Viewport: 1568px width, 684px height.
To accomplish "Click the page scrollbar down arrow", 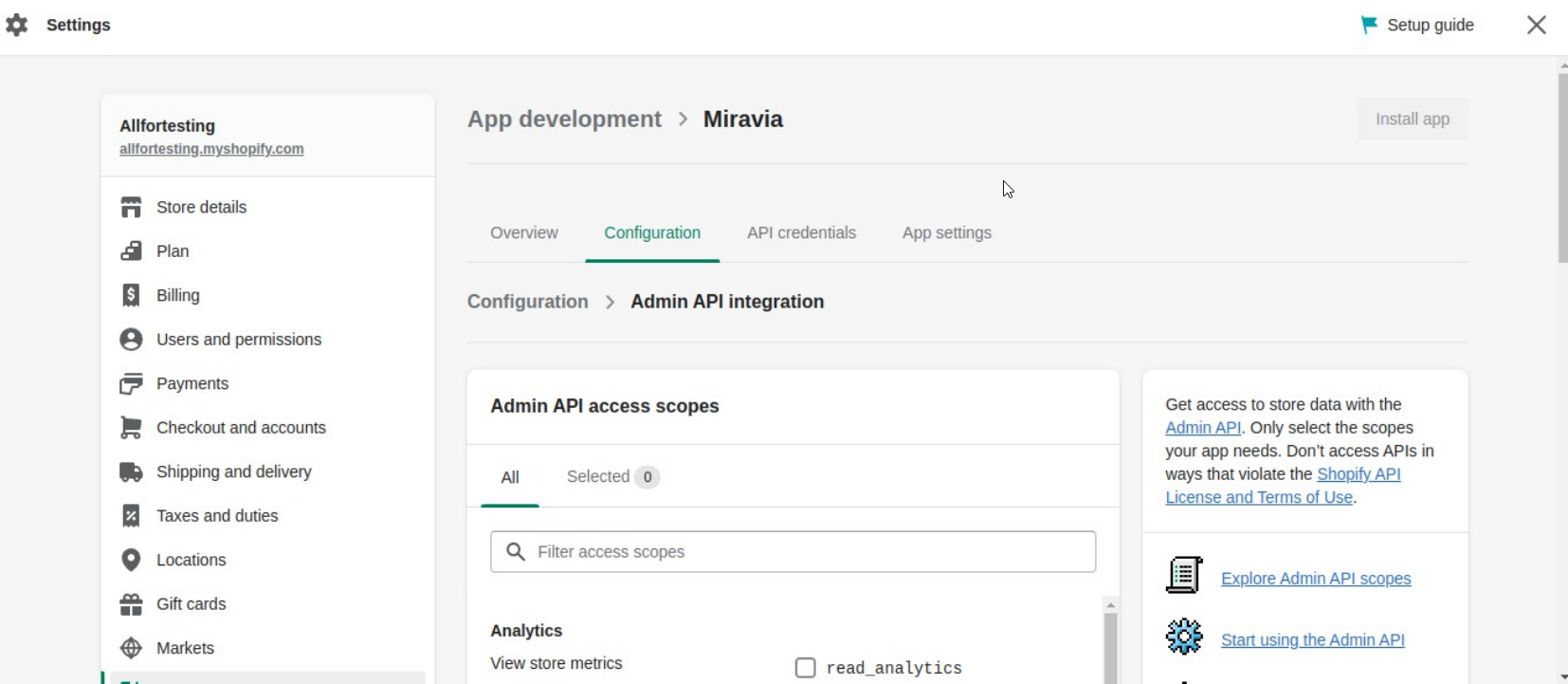I will 1562,677.
